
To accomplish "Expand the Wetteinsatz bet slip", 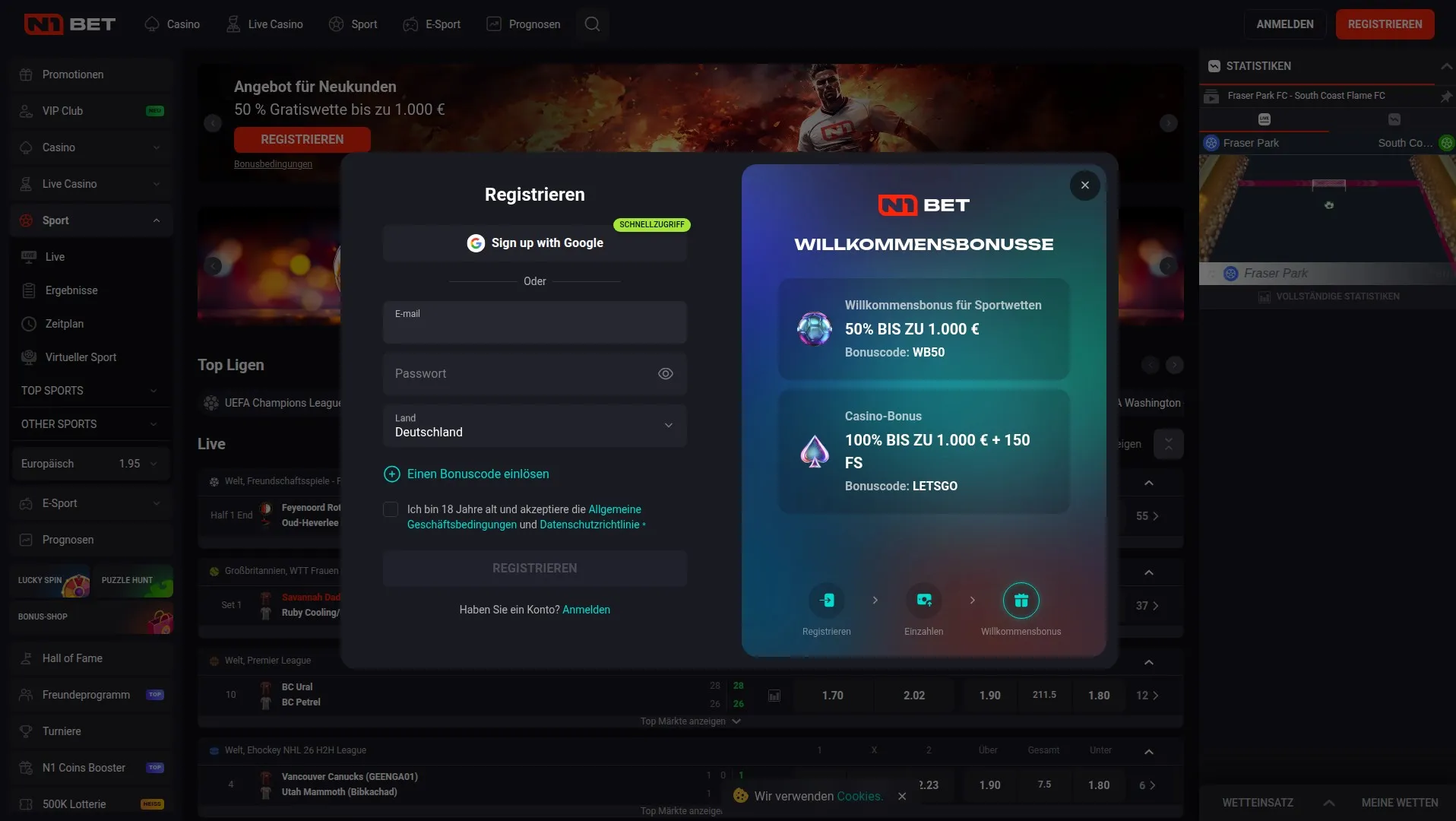I will pyautogui.click(x=1329, y=803).
